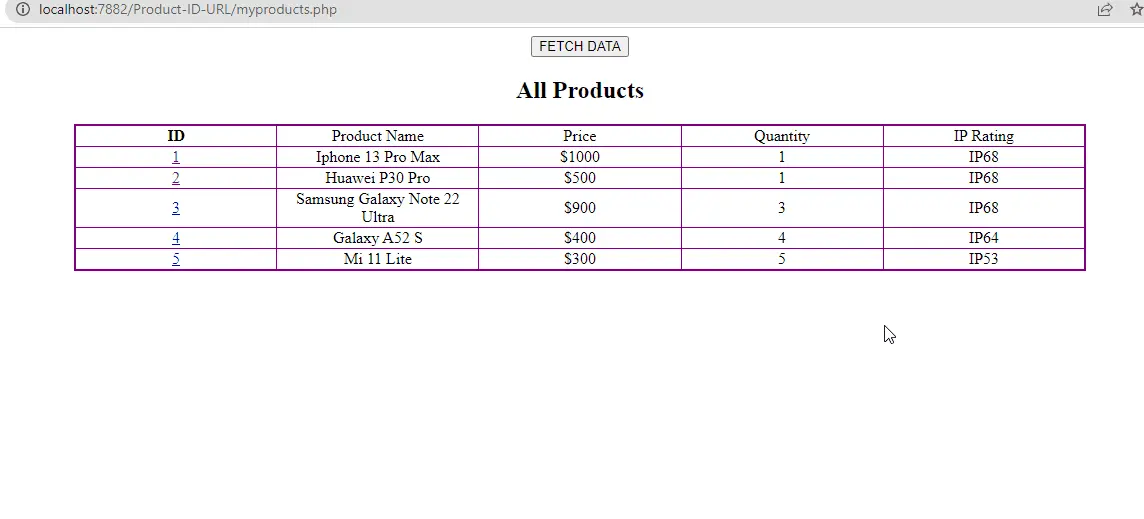Select the Iphone 13 Pro Max cell
Image resolution: width=1144 pixels, height=519 pixels.
point(377,157)
